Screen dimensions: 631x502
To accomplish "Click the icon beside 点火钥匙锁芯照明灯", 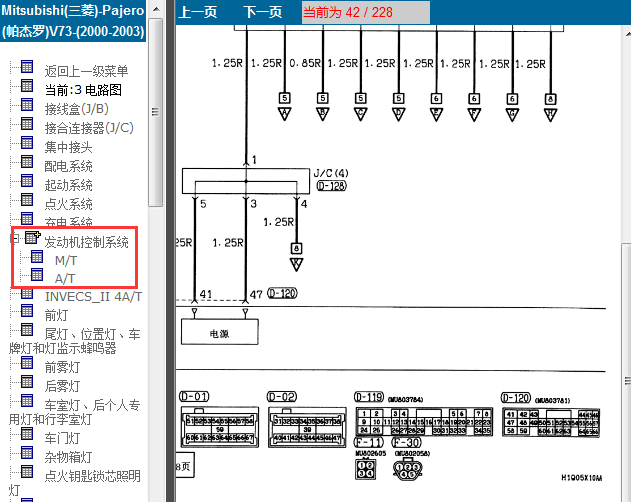I will click(27, 471).
